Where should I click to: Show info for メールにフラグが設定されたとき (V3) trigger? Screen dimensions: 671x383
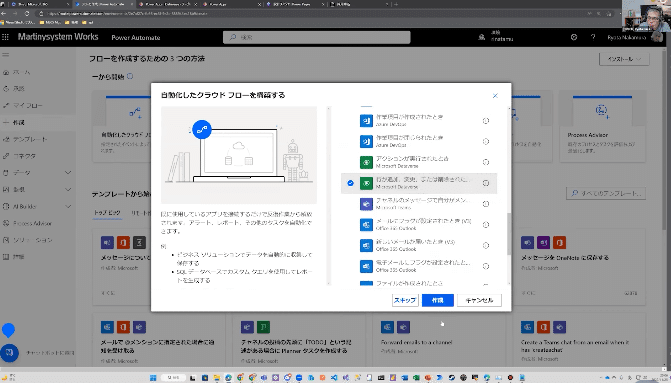(x=486, y=225)
